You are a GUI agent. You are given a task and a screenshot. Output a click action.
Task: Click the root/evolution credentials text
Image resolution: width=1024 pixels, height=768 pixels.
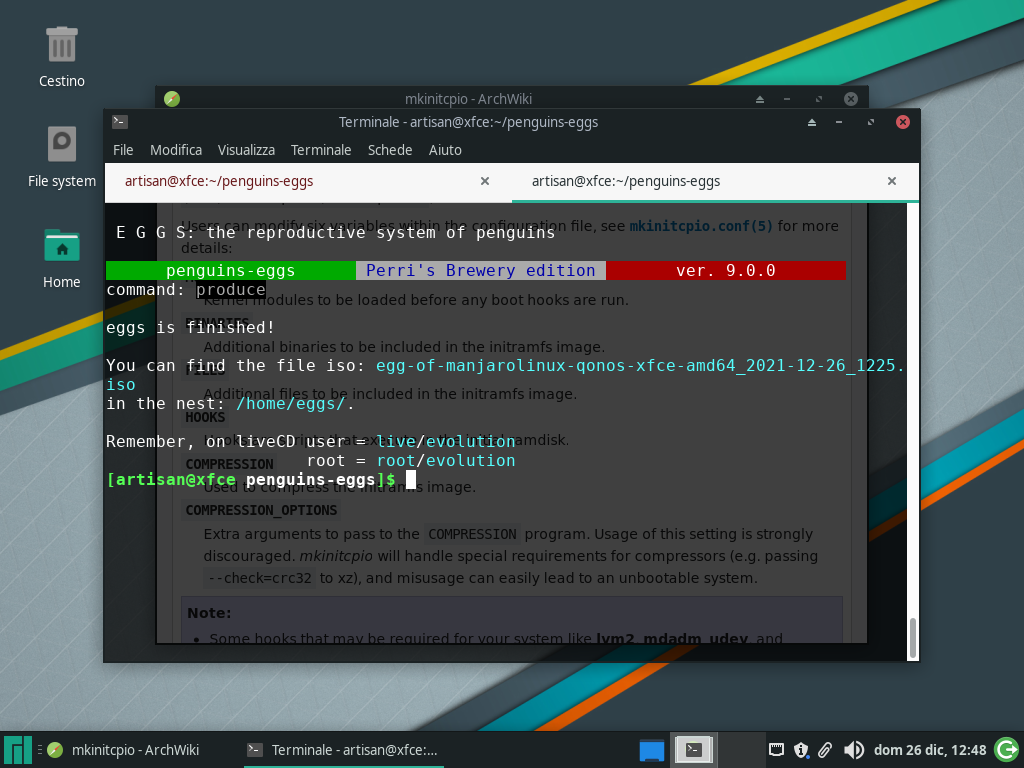coord(446,460)
